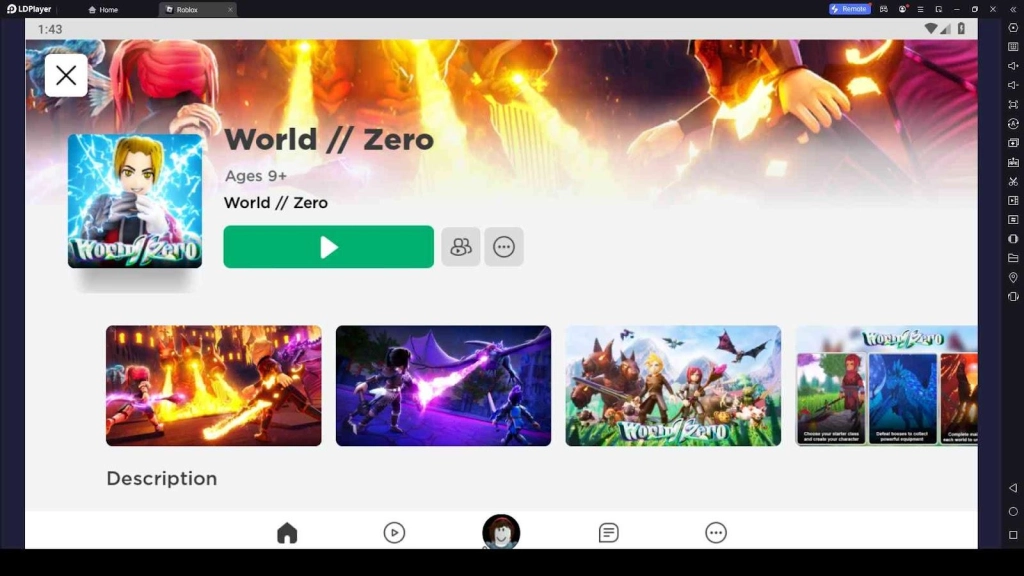Click the mini window mode icon

pyautogui.click(x=938, y=9)
